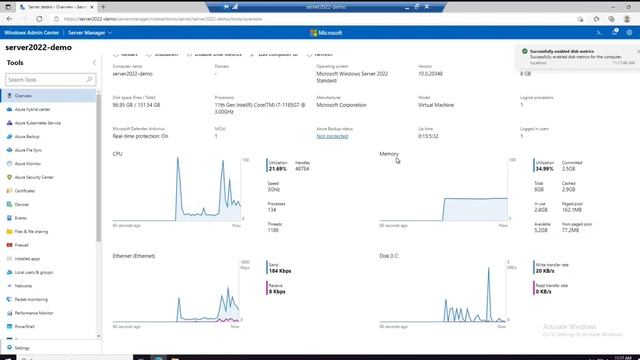The width and height of the screenshot is (640, 360).
Task: Open Windows Admin Center settings gear
Action: 629,33
